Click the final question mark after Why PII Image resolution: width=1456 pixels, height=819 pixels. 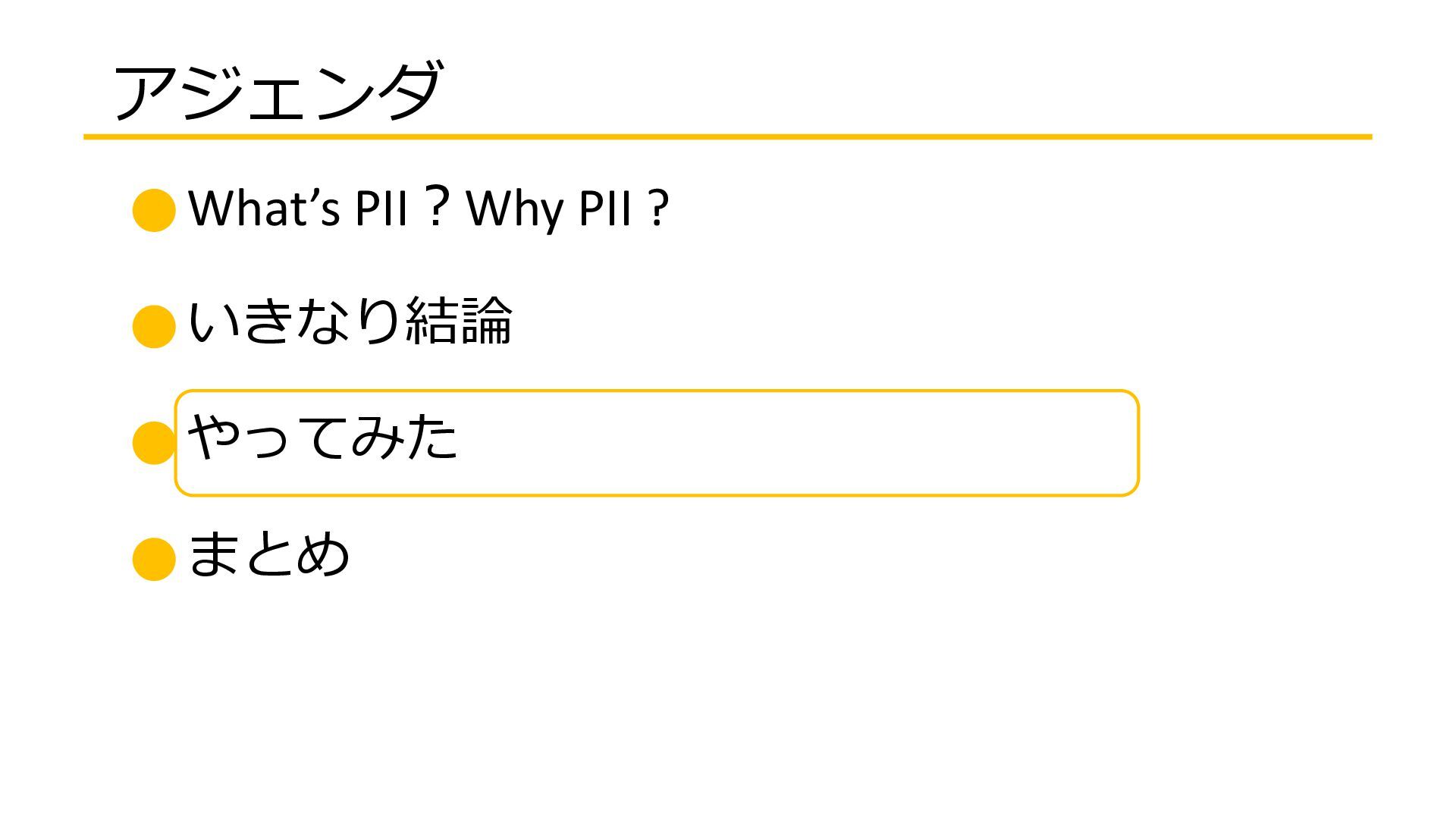(660, 208)
